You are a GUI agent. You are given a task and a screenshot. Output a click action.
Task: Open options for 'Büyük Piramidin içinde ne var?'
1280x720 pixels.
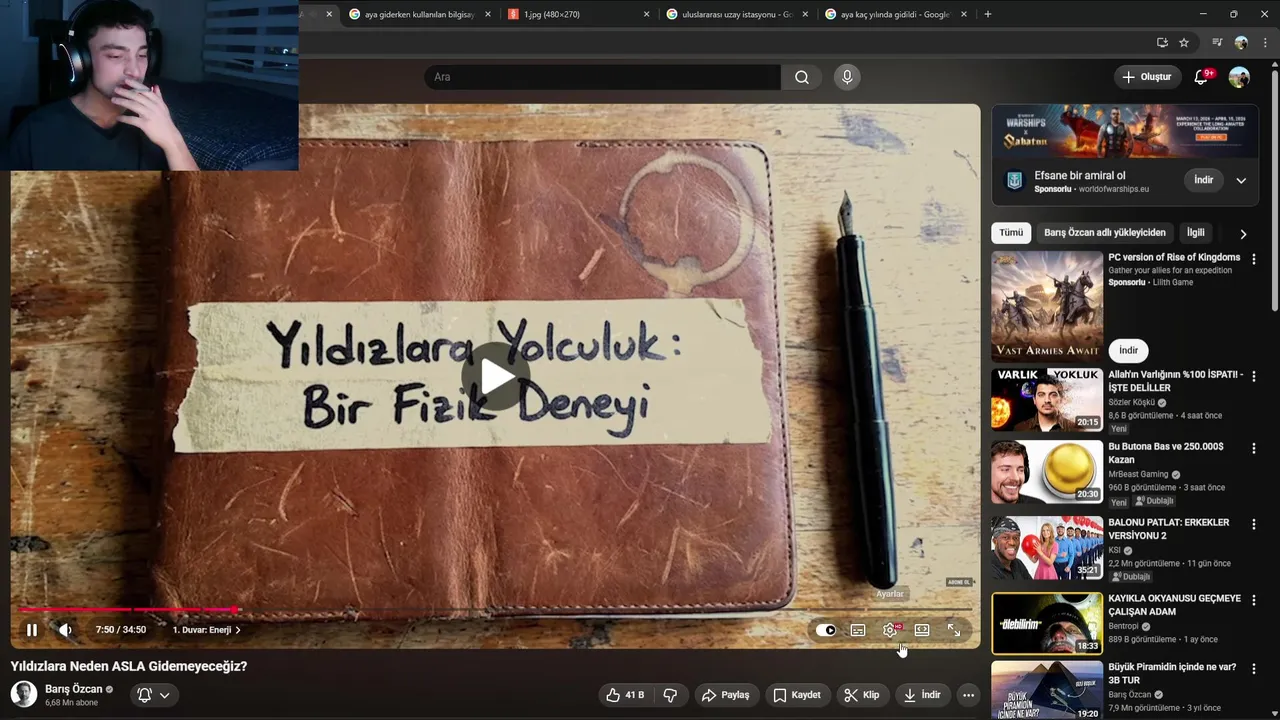(x=1254, y=668)
